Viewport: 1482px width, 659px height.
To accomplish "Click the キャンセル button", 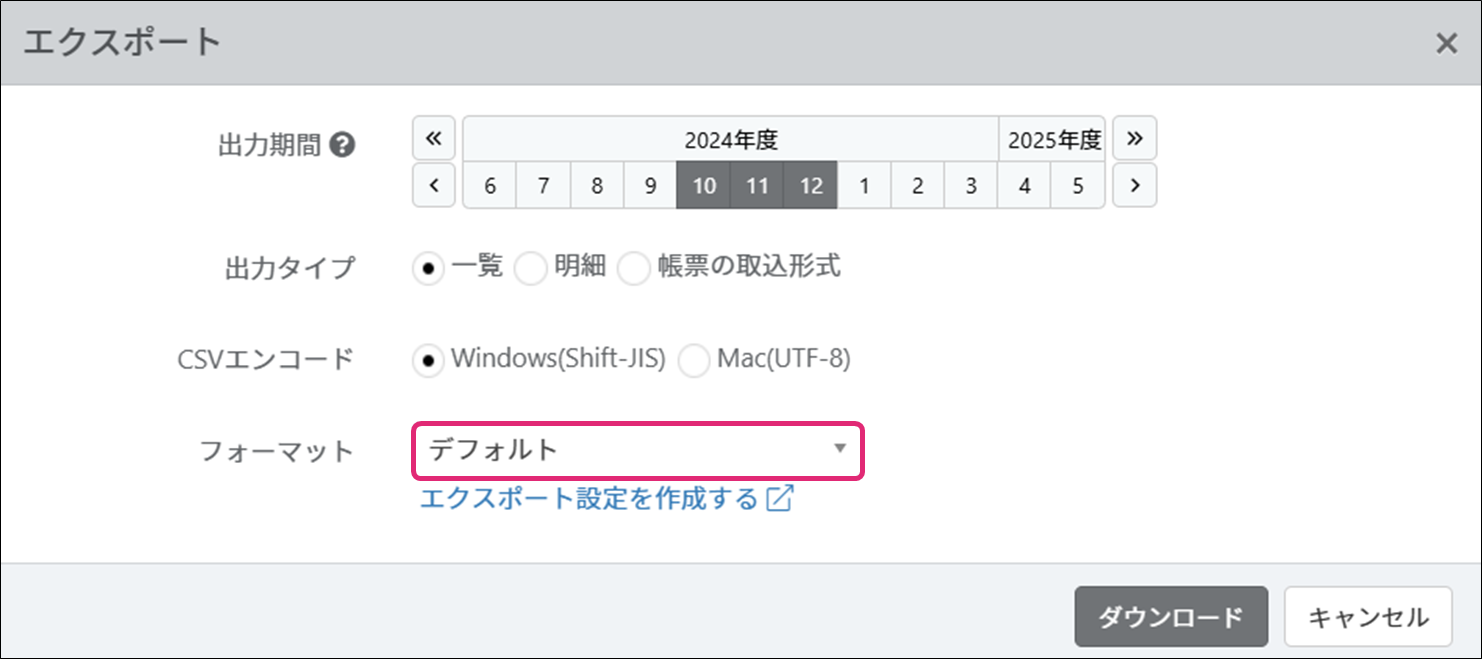I will [1367, 617].
